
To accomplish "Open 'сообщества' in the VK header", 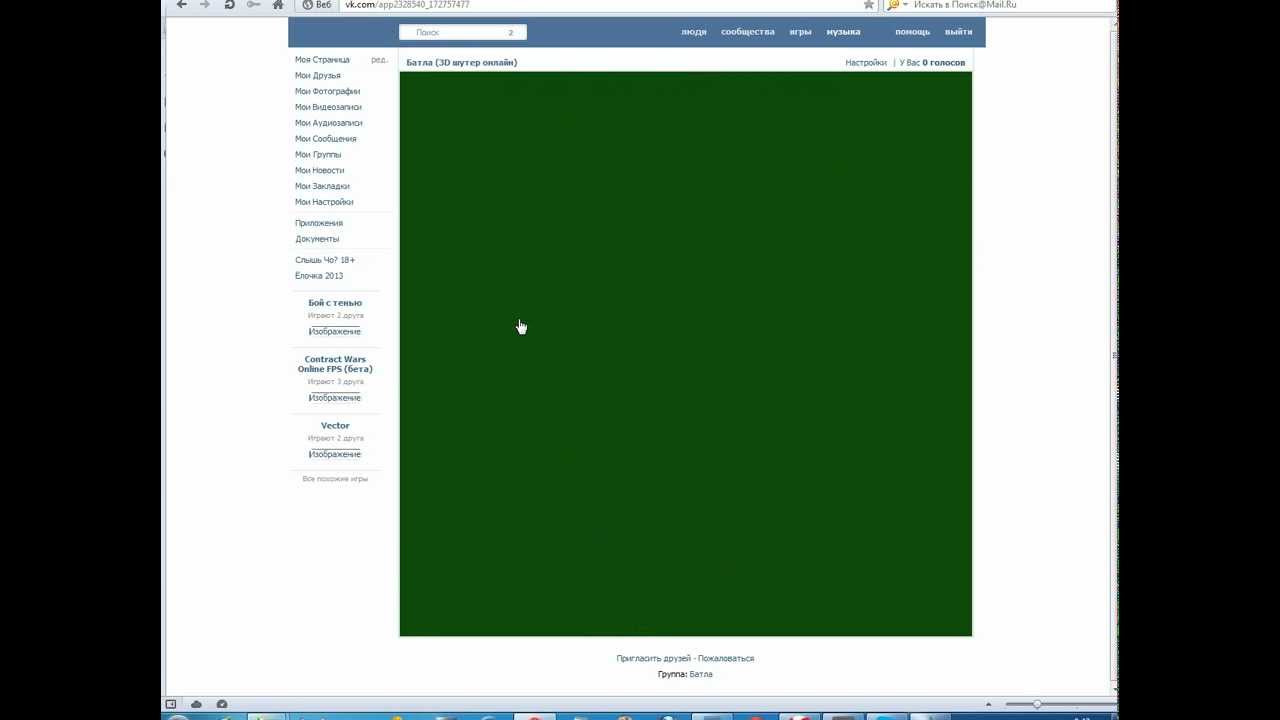I will [x=748, y=32].
